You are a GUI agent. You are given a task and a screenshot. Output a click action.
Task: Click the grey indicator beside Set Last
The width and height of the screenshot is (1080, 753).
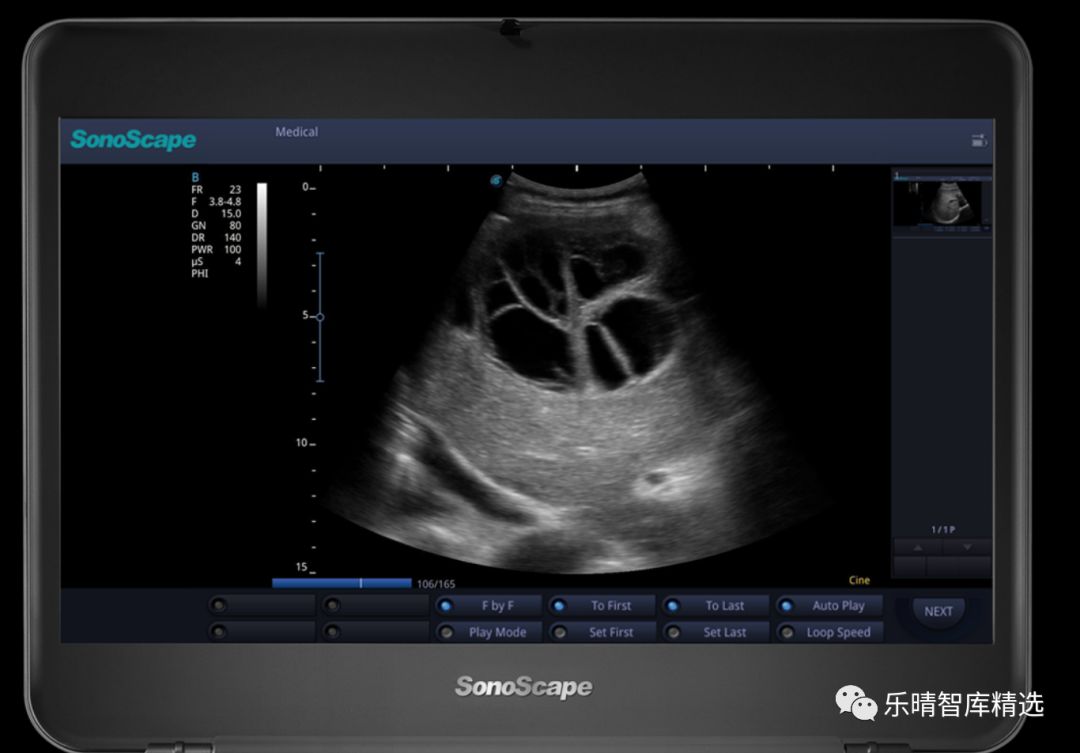pyautogui.click(x=674, y=632)
